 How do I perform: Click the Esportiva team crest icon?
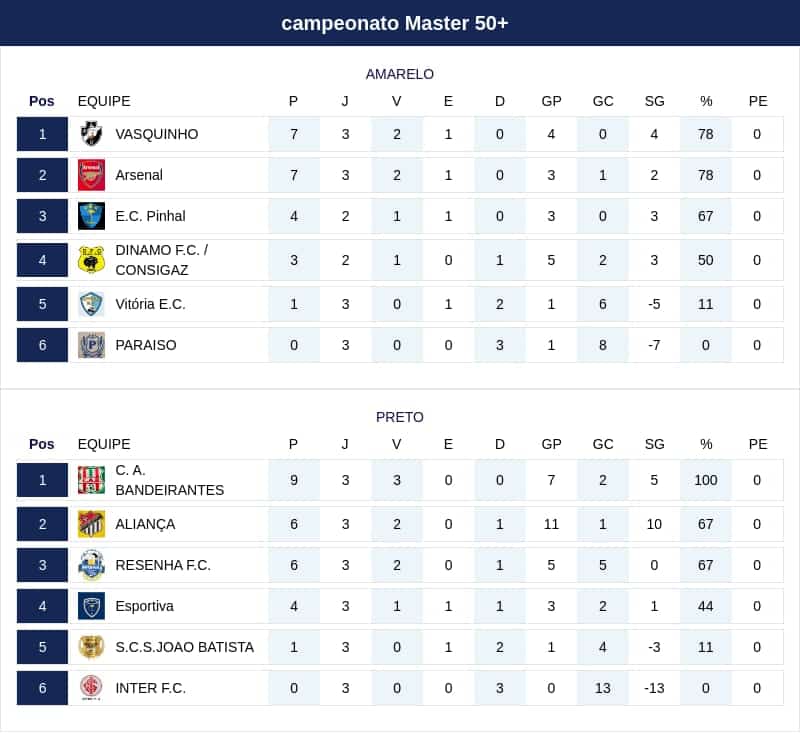pos(91,606)
